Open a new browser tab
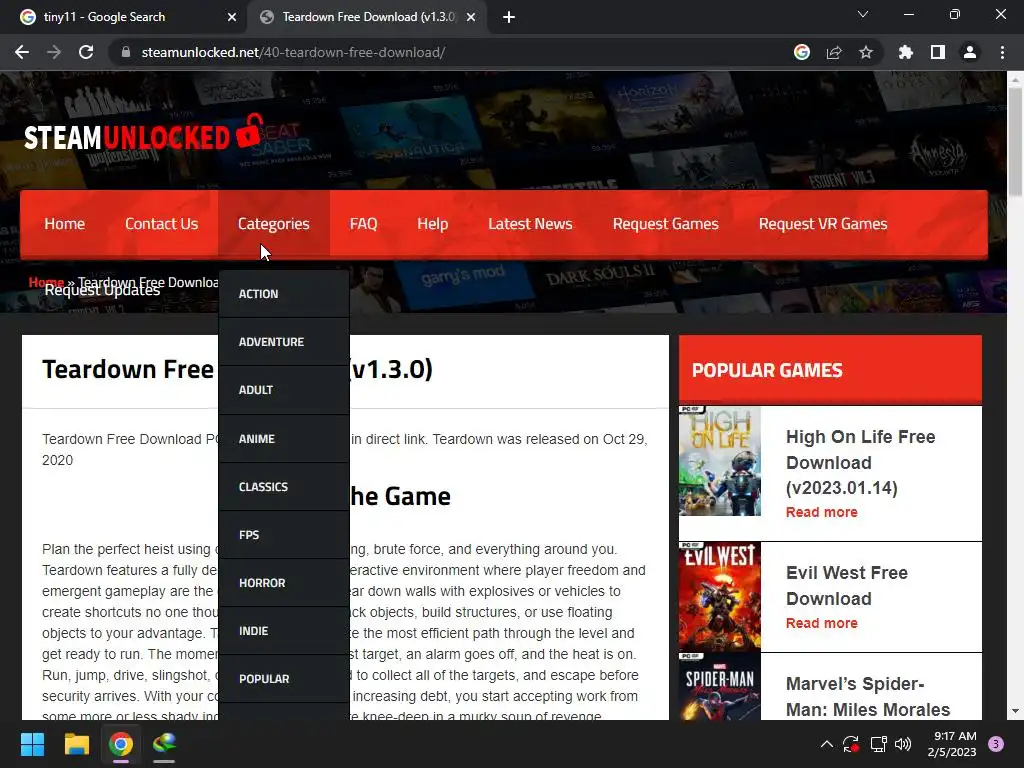This screenshot has width=1024, height=768. coord(509,17)
